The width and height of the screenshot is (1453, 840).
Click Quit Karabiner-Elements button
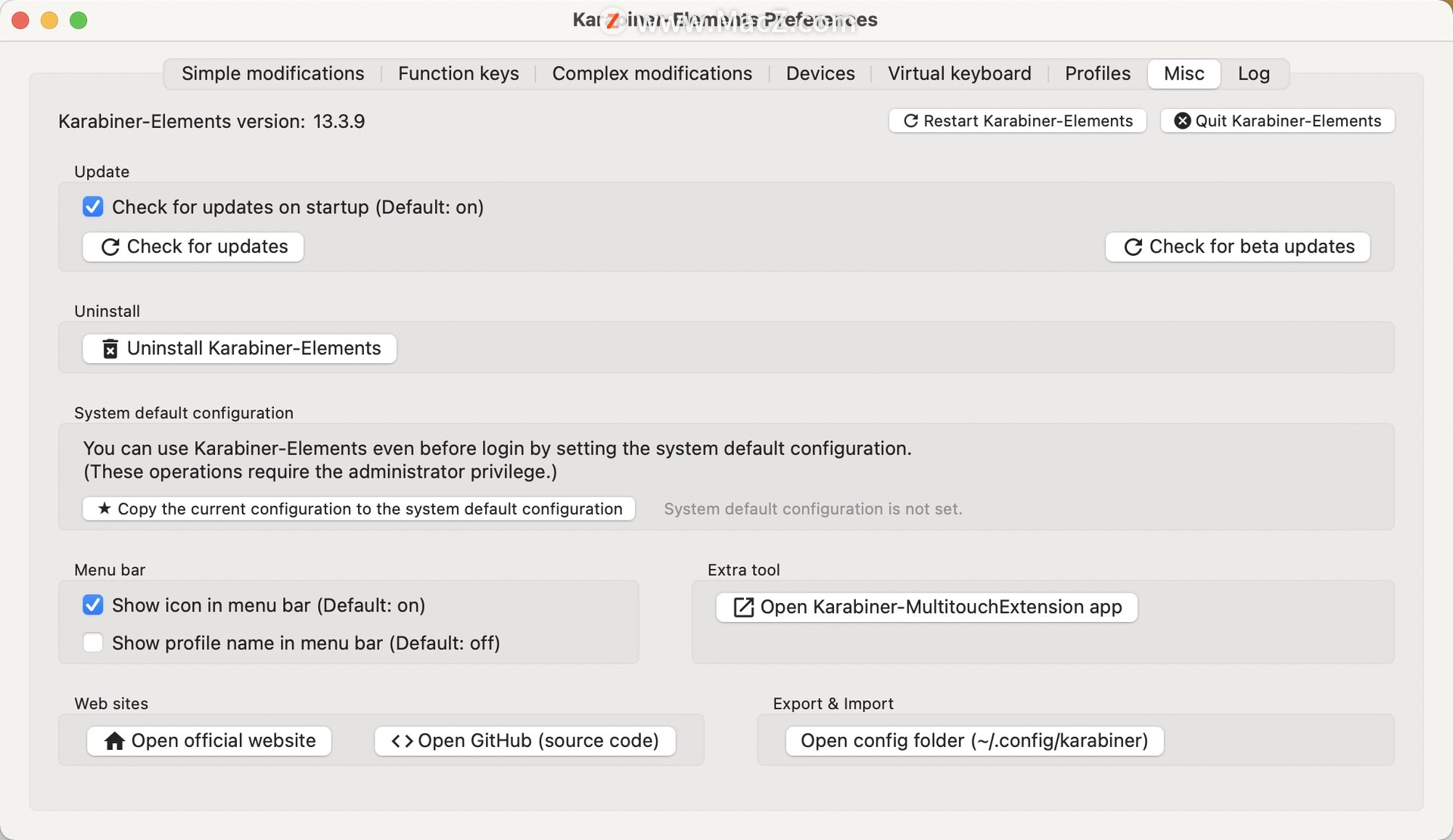point(1277,121)
